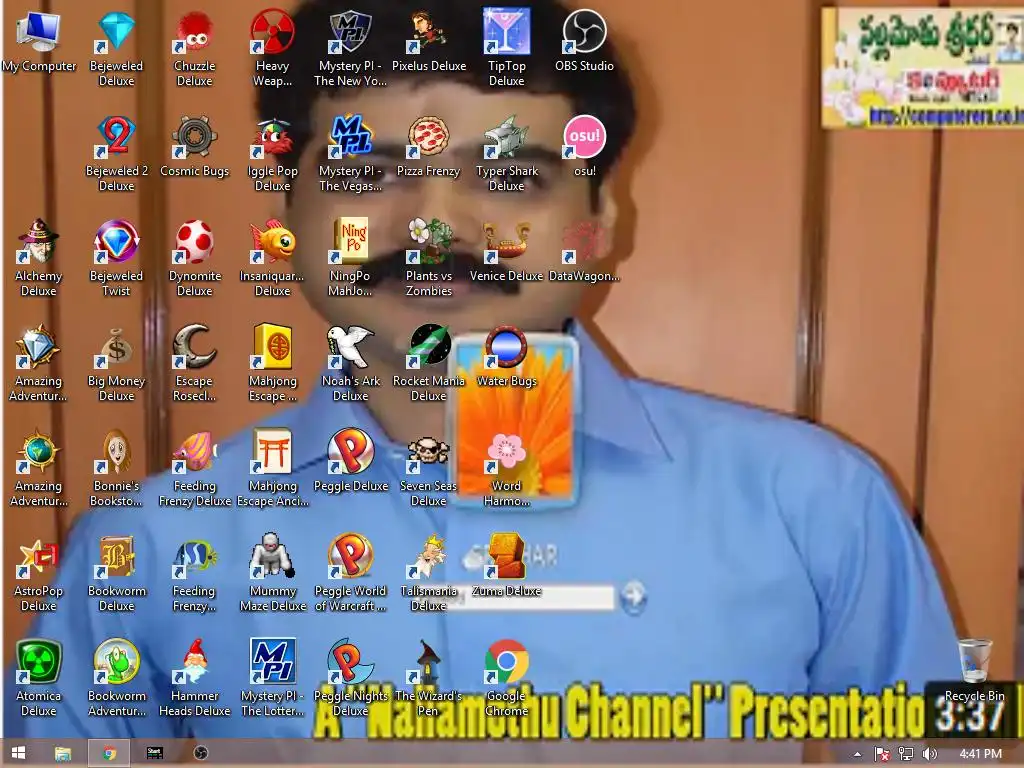Open the Action Center flag icon
Image resolution: width=1024 pixels, height=768 pixels.
[882, 754]
